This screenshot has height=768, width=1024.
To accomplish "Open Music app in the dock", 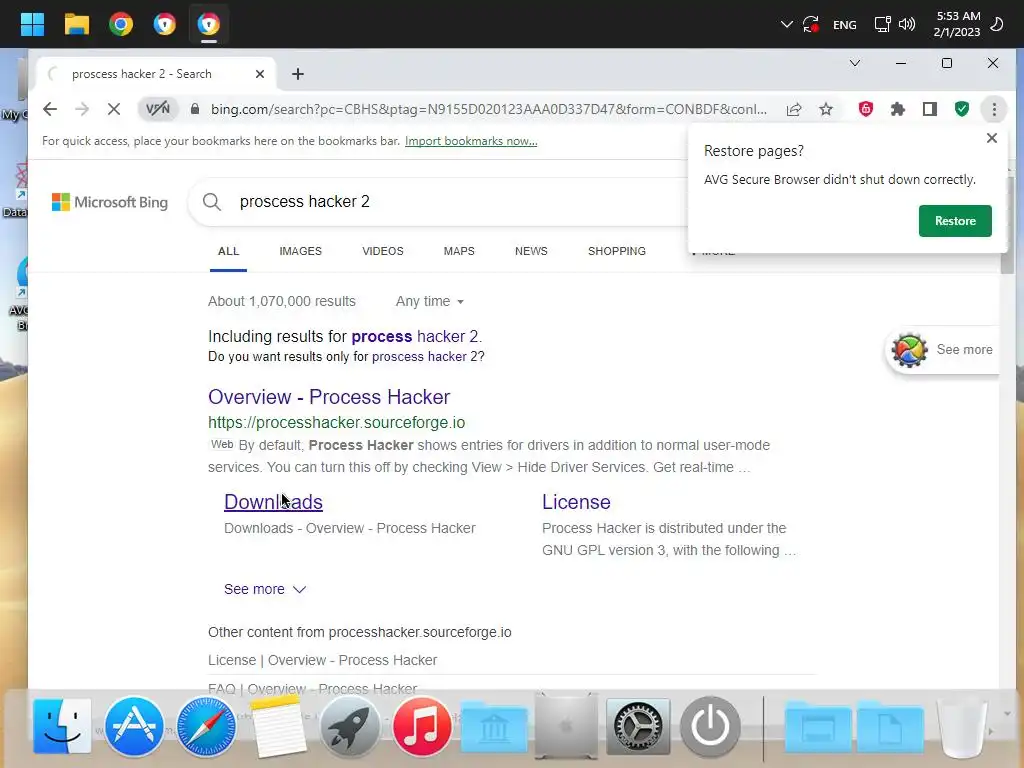I will click(x=422, y=726).
